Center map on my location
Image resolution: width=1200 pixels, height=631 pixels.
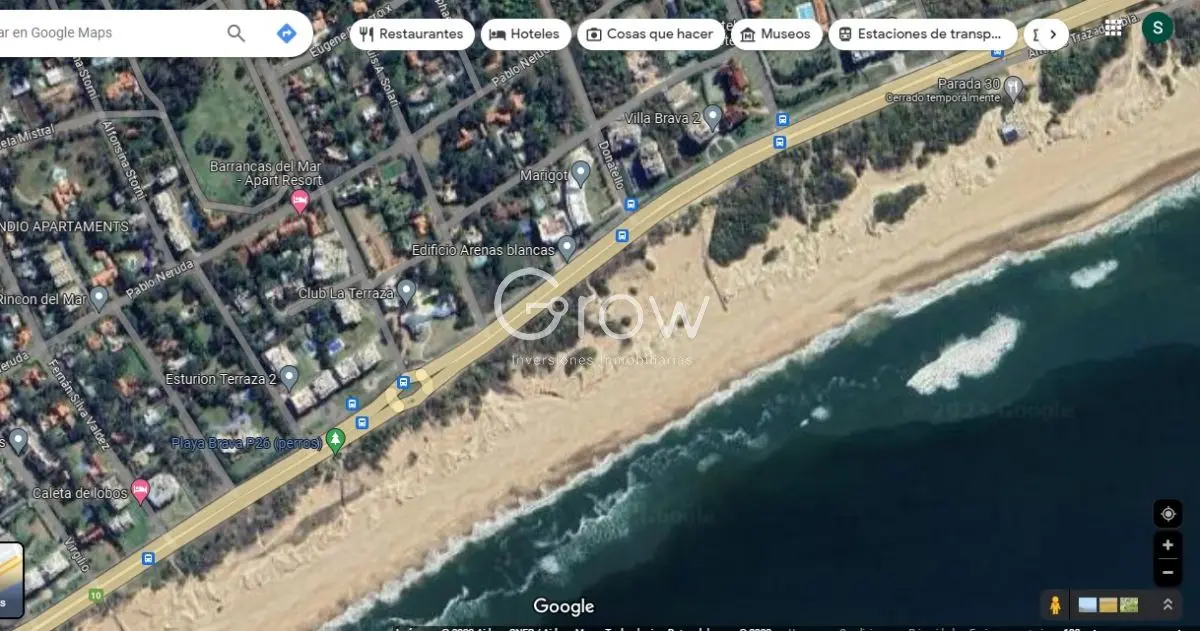(x=1167, y=514)
